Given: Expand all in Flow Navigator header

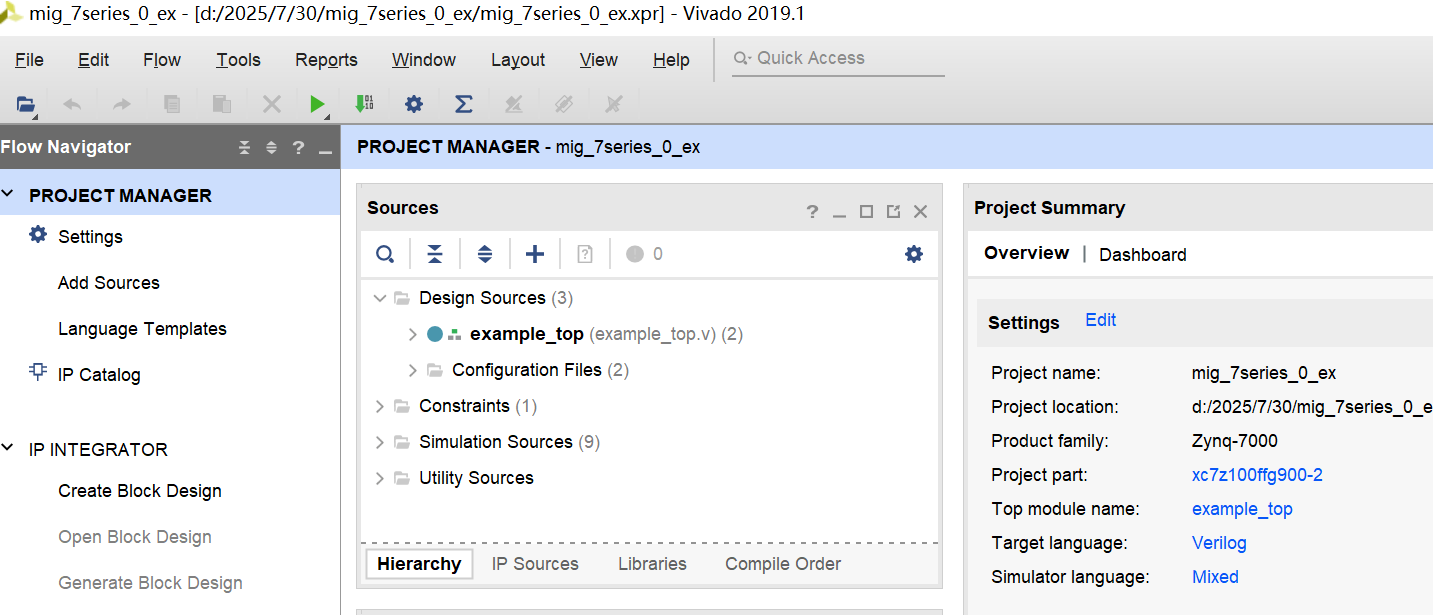Looking at the screenshot, I should tap(271, 148).
